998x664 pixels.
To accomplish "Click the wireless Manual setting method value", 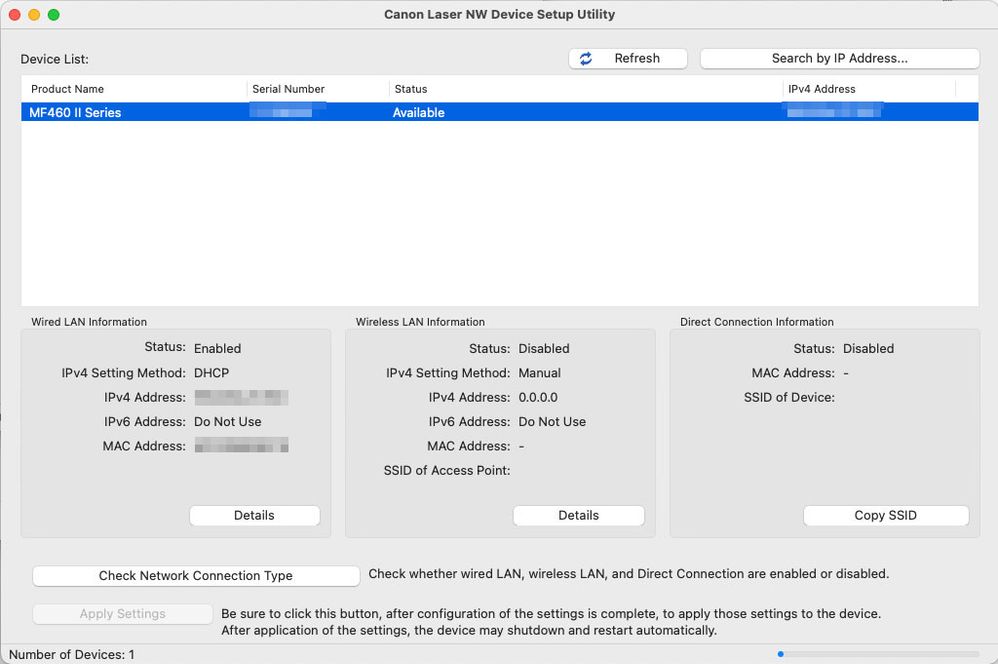I will click(x=540, y=373).
